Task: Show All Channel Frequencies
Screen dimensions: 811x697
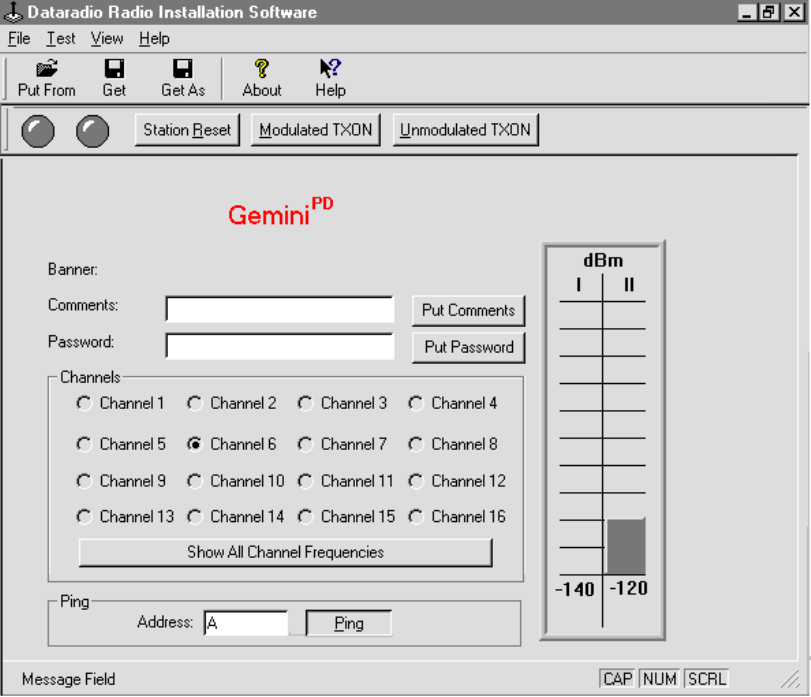Action: point(286,553)
